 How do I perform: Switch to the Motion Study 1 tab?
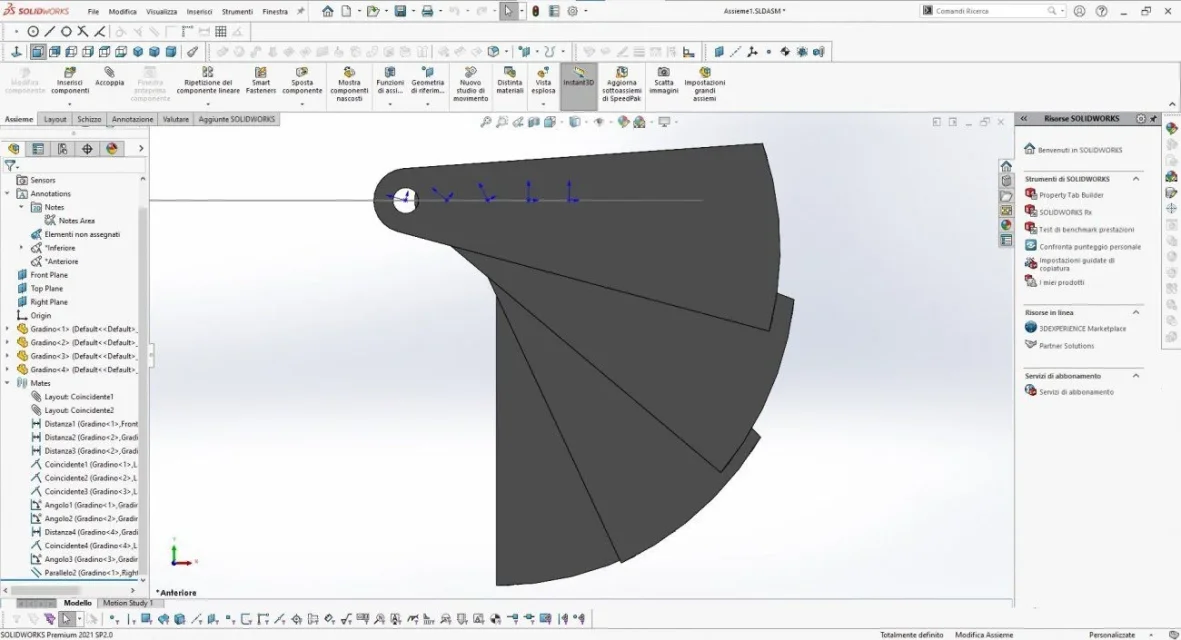click(127, 603)
